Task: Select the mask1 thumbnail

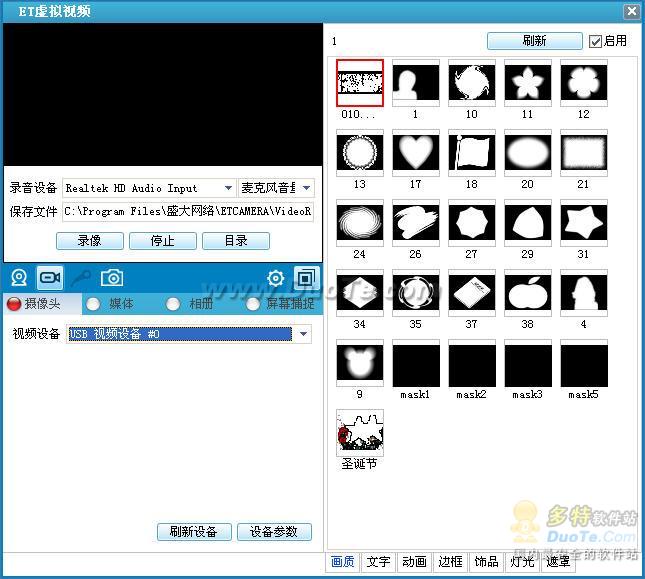Action: point(415,363)
